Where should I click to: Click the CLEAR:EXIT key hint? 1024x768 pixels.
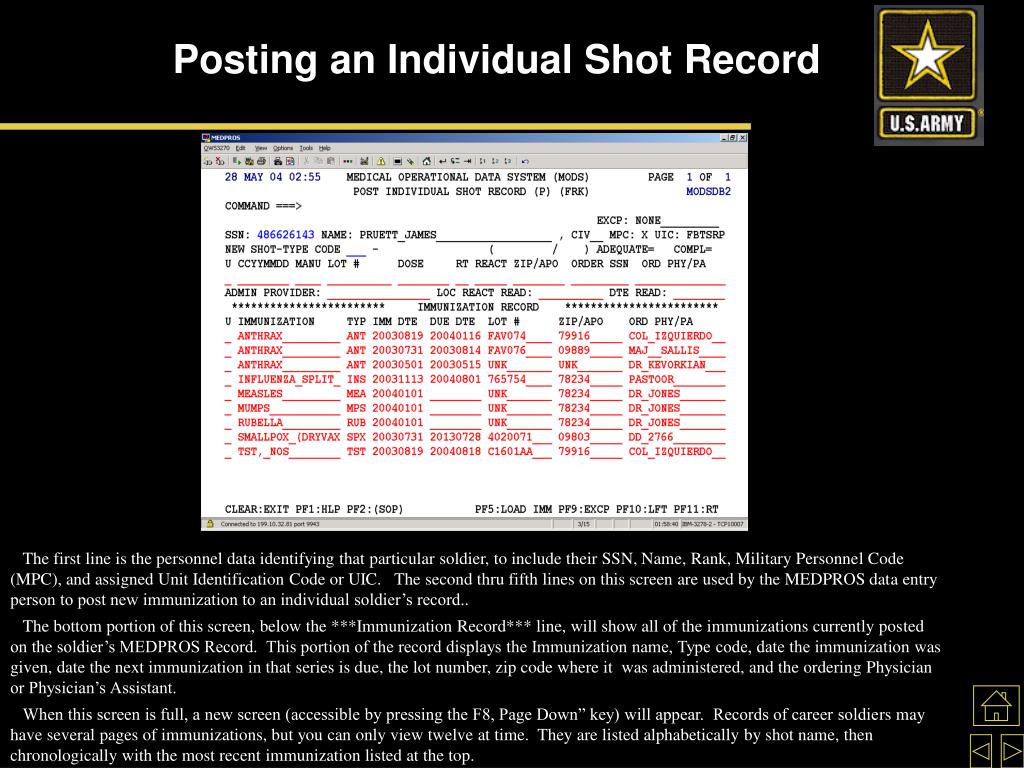[257, 509]
